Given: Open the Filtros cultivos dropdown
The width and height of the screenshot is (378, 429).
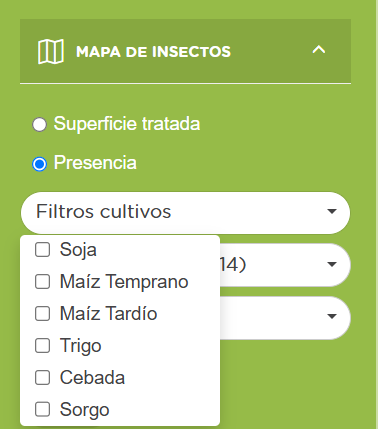Looking at the screenshot, I should tap(185, 213).
